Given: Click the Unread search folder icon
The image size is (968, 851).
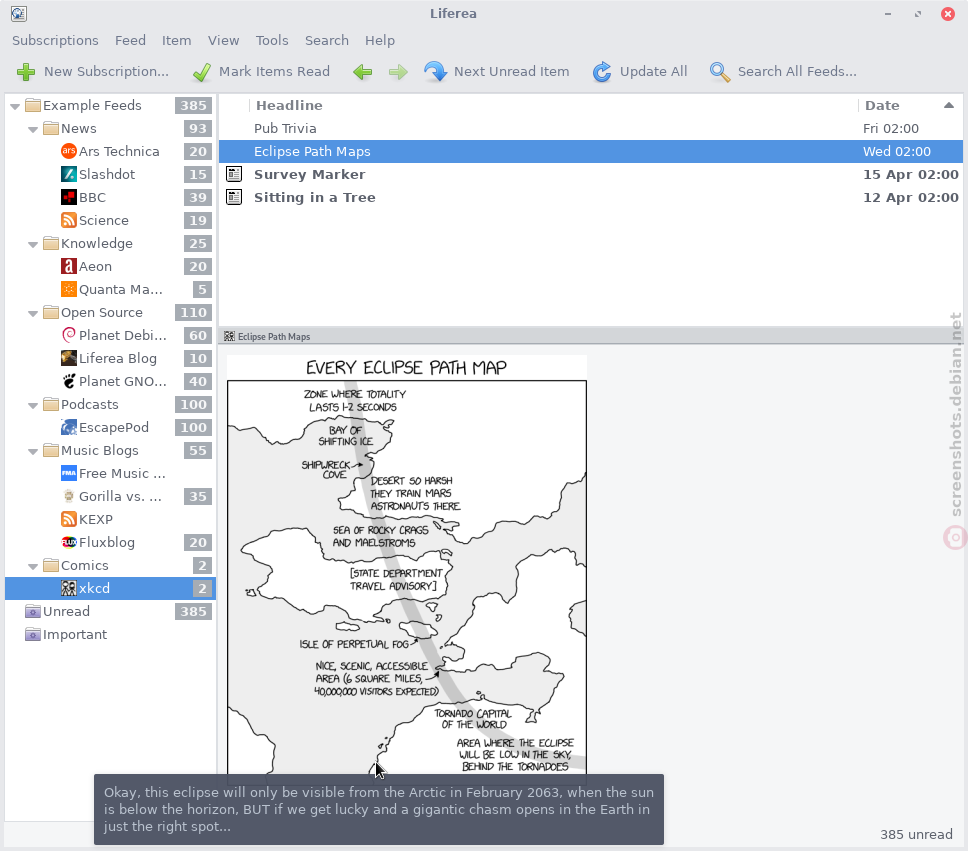Looking at the screenshot, I should [x=33, y=611].
